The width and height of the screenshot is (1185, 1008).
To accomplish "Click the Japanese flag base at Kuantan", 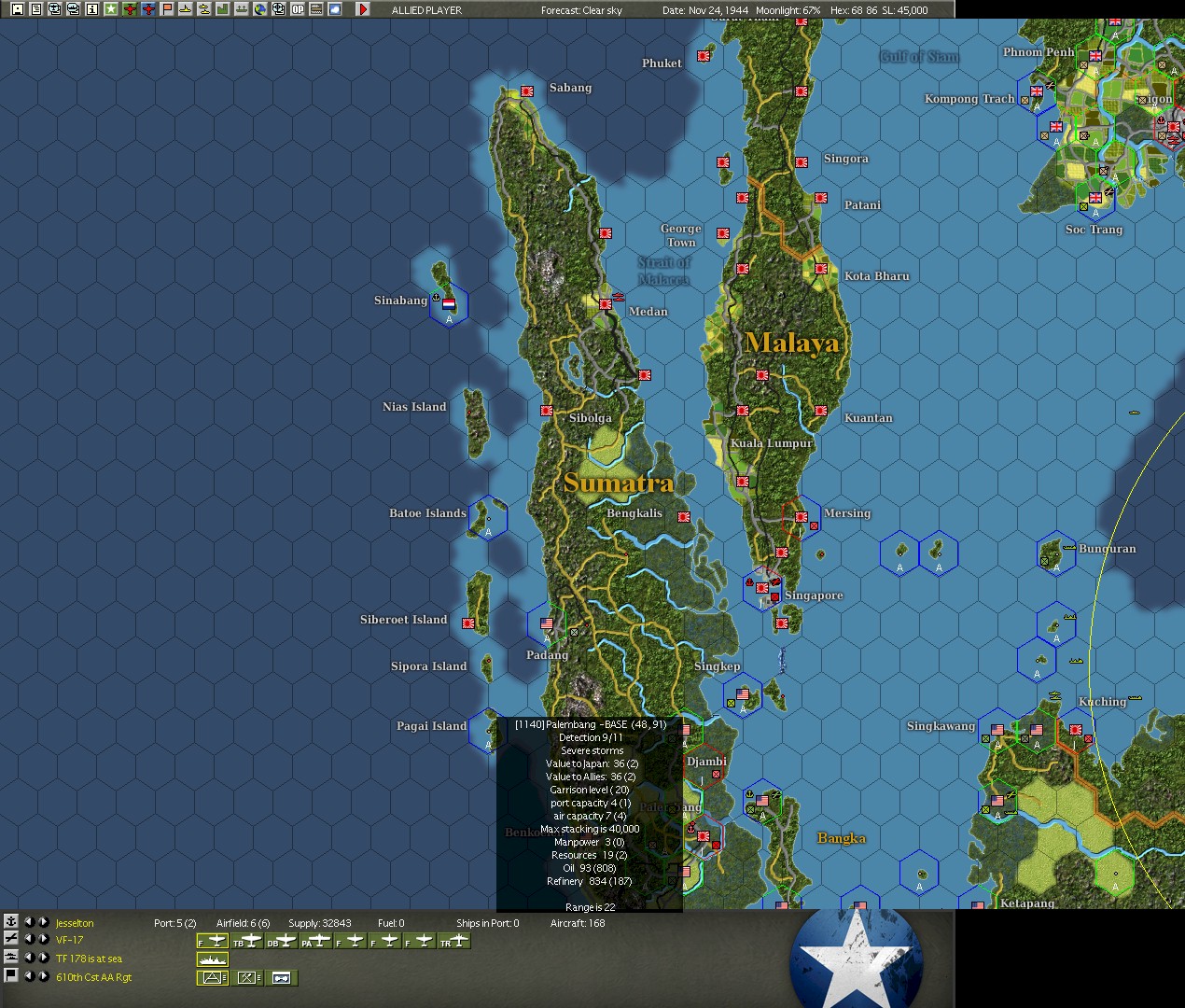I will (821, 411).
